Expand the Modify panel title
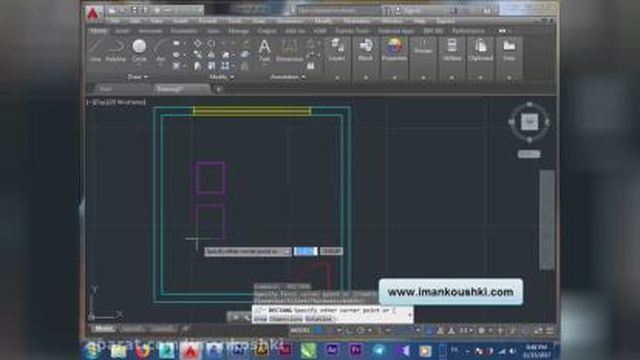Screen dimensions: 640x360 click(x=221, y=77)
